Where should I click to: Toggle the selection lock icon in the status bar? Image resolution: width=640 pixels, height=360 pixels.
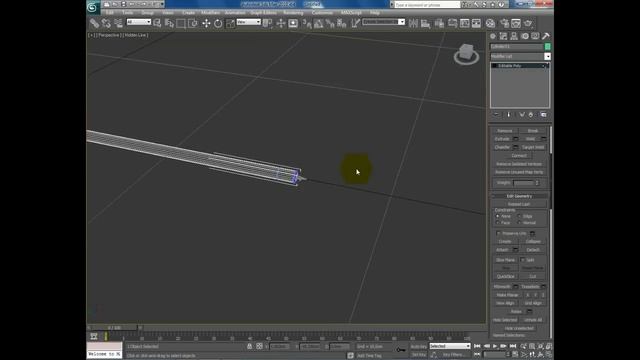pyautogui.click(x=249, y=346)
